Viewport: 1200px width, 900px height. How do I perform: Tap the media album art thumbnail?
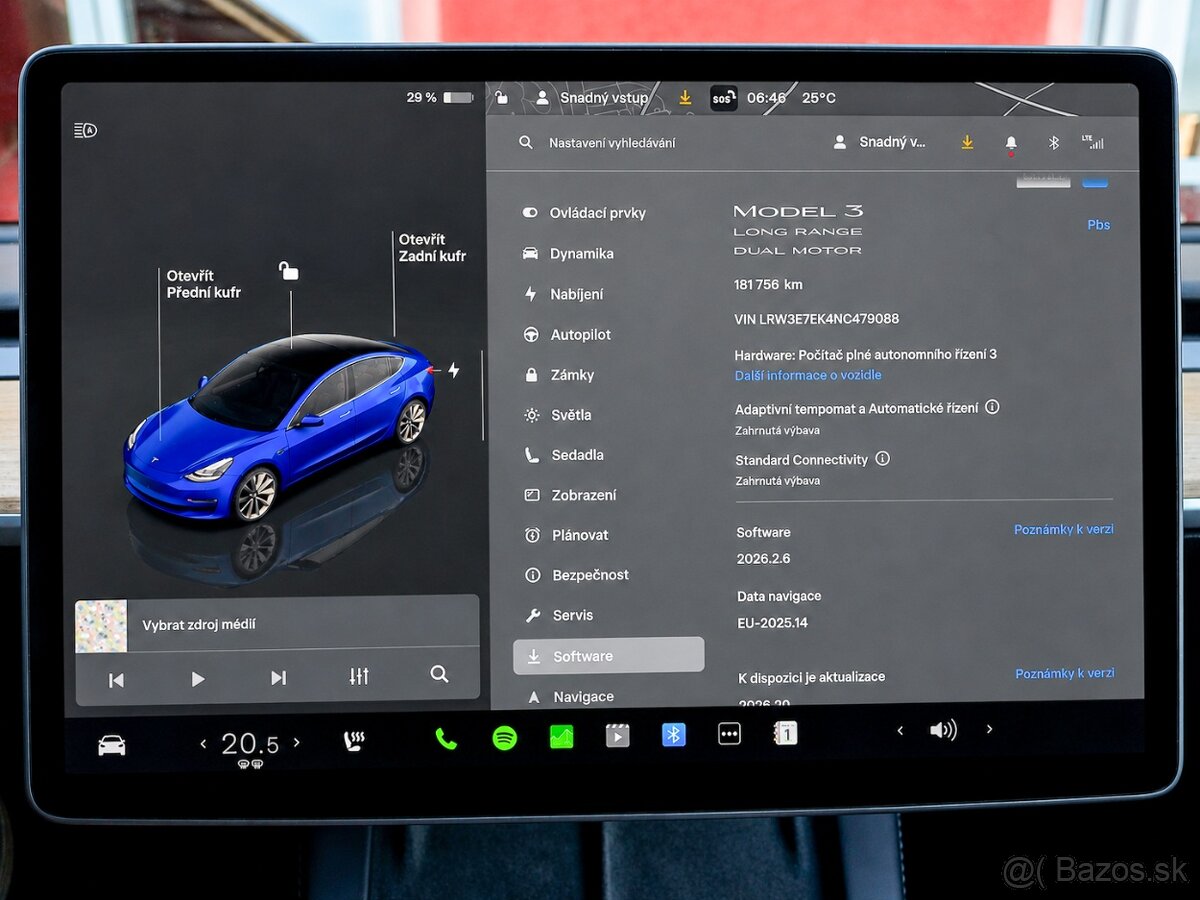101,626
